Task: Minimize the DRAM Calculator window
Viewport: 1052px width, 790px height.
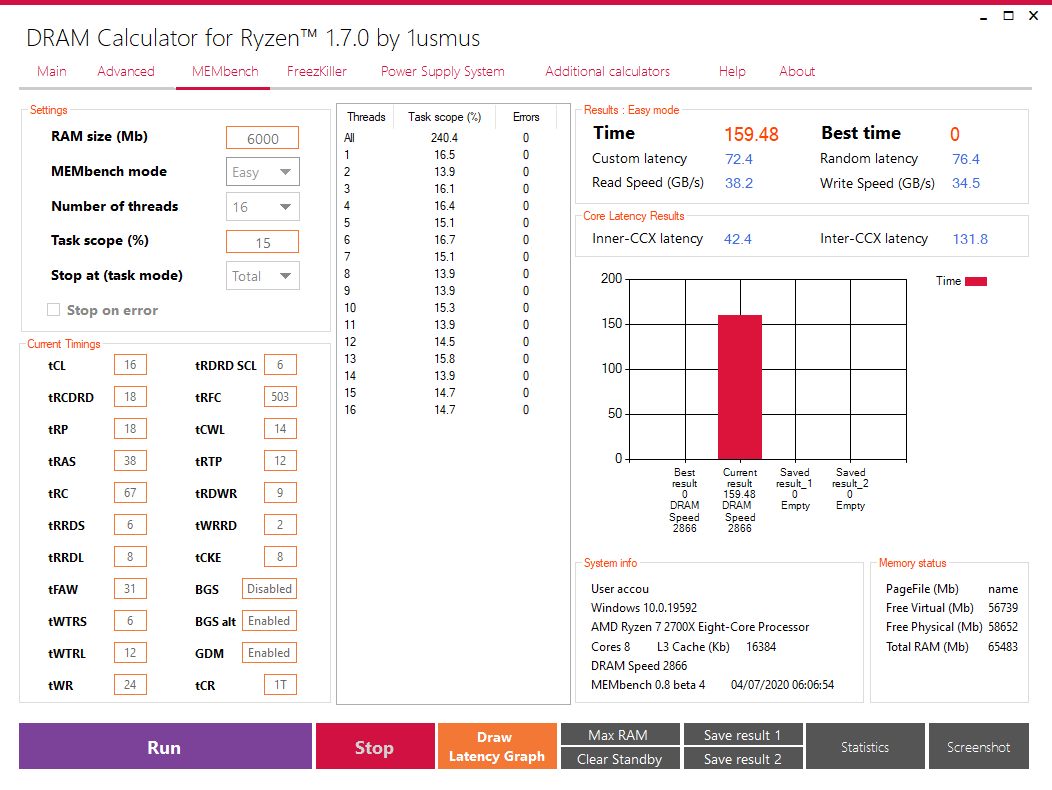Action: (984, 16)
